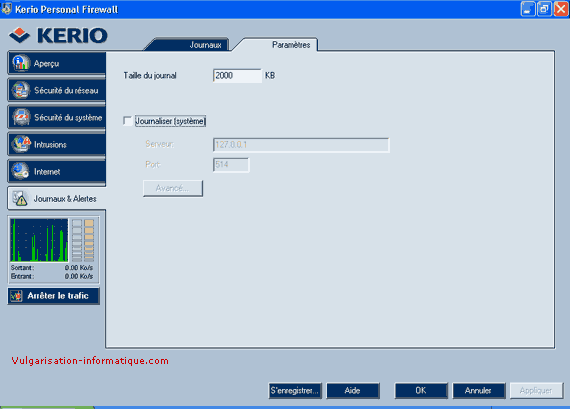Stop traffic with Arrêter le trafic
Viewport: 570px width, 409px height.
coord(53,296)
